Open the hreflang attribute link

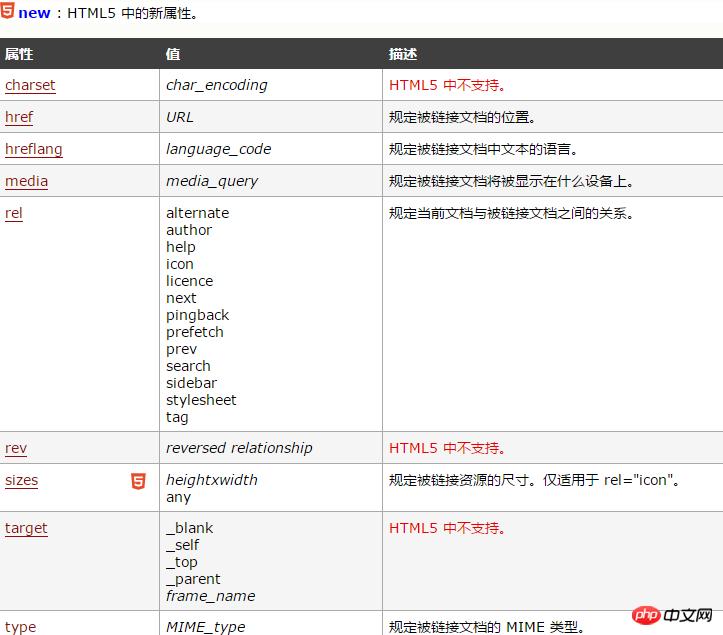click(34, 149)
